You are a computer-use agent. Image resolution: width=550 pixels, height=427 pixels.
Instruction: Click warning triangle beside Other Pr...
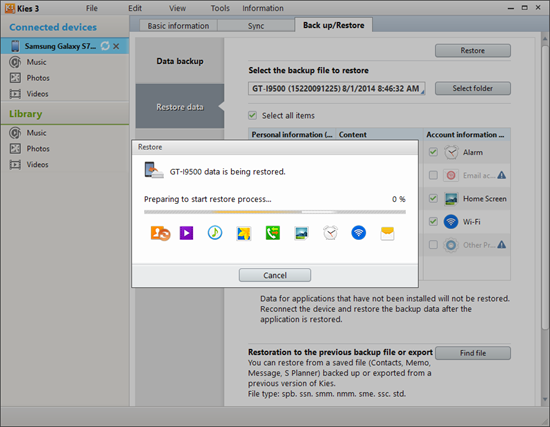pos(502,245)
